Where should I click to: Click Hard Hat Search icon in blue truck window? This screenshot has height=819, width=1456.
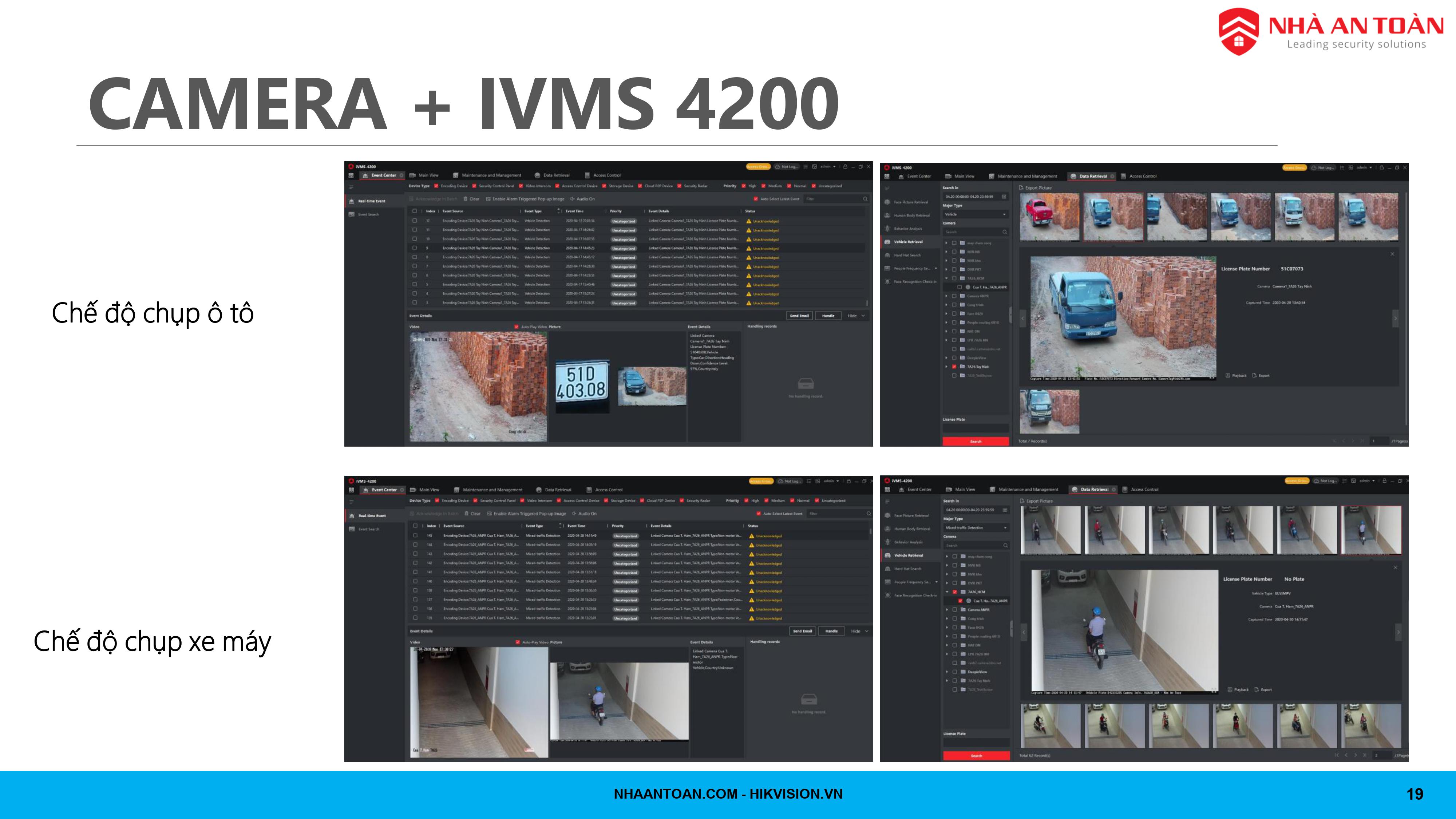[888, 255]
